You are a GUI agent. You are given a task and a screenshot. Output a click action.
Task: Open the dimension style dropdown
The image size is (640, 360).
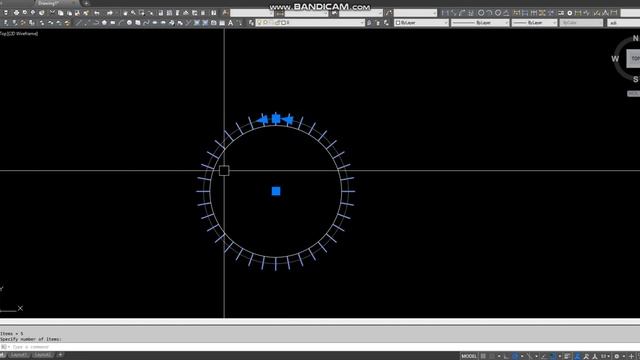(307, 13)
